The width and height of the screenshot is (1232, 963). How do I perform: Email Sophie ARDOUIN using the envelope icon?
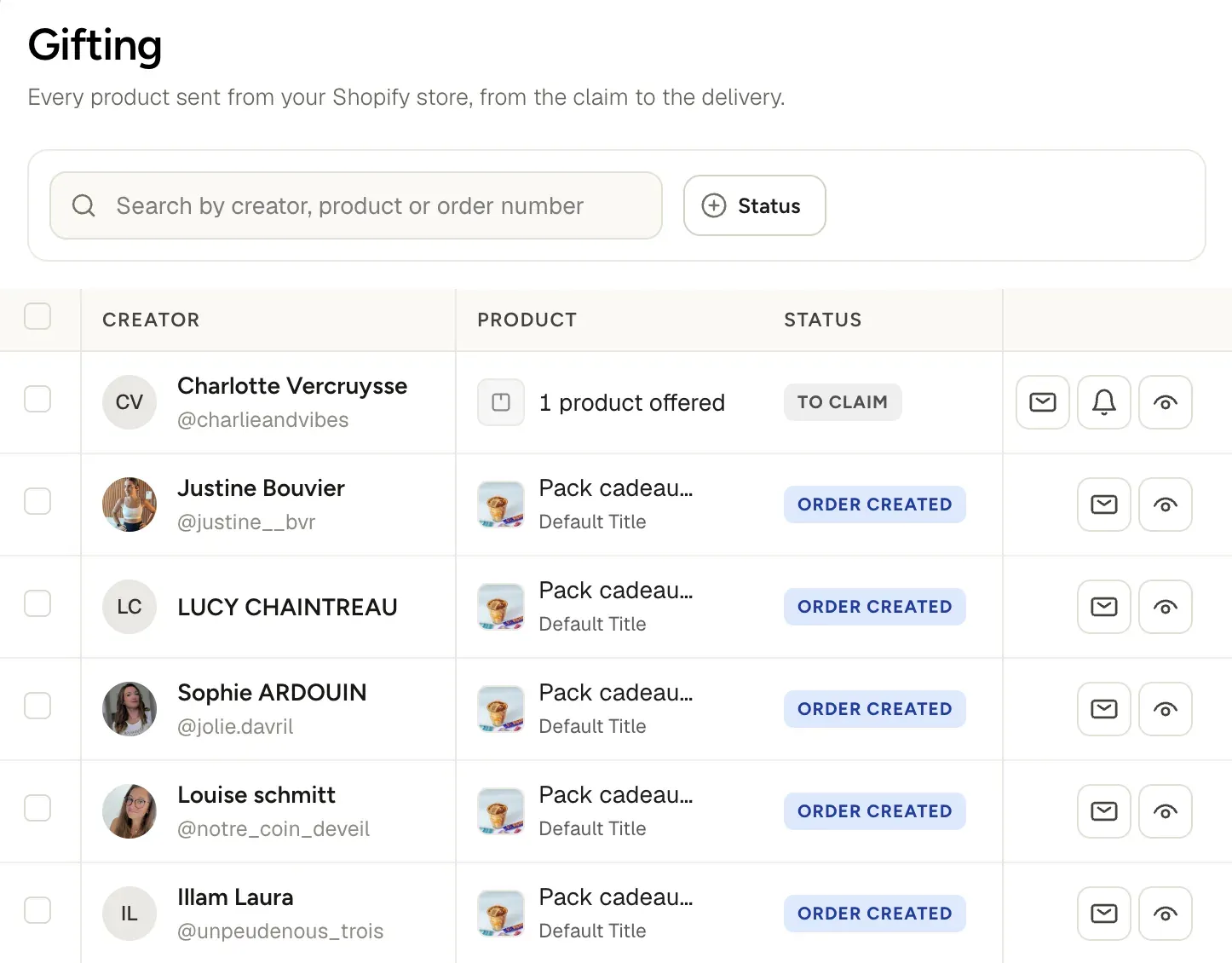pyautogui.click(x=1104, y=709)
